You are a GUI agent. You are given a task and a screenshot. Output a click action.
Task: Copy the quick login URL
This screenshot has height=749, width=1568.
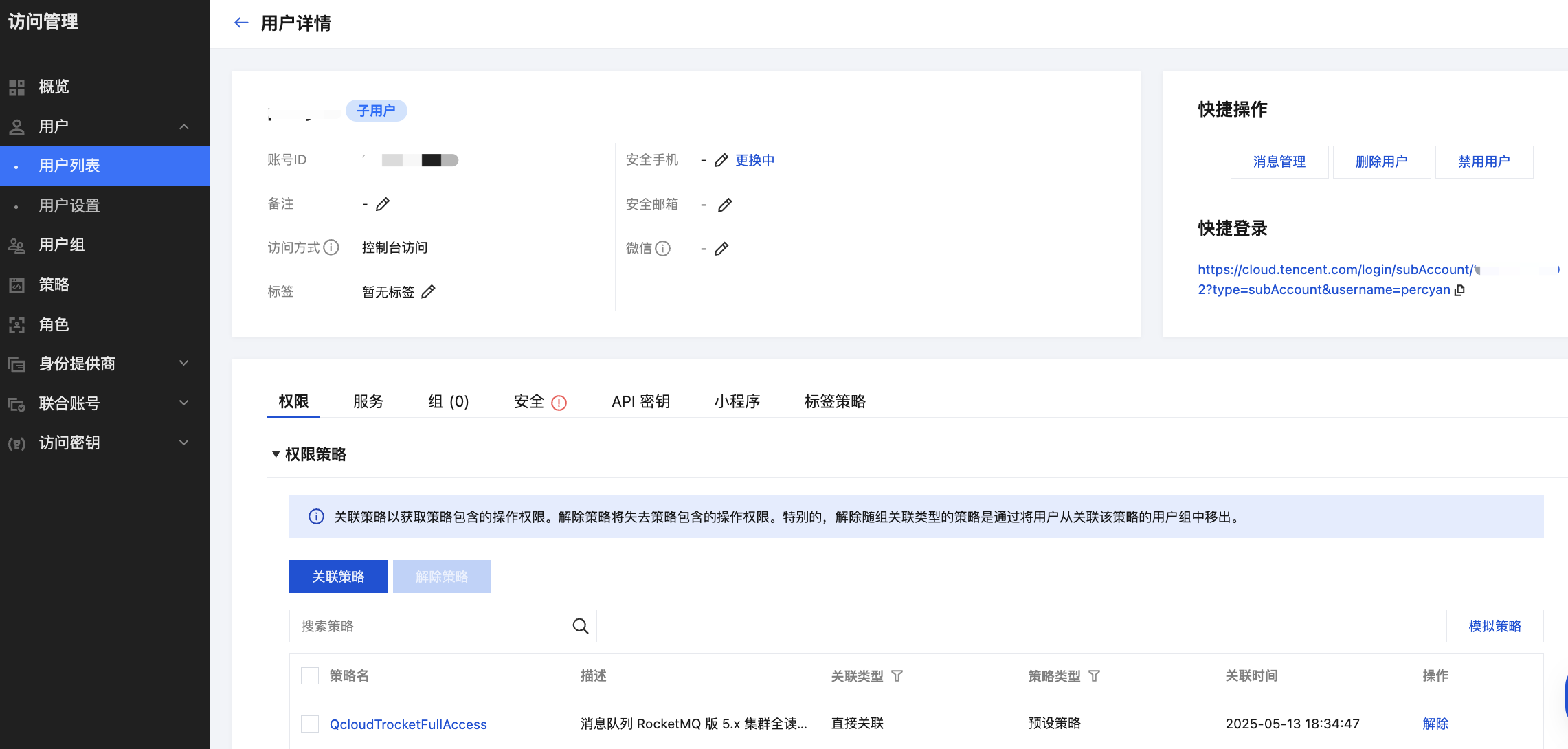pos(1460,290)
